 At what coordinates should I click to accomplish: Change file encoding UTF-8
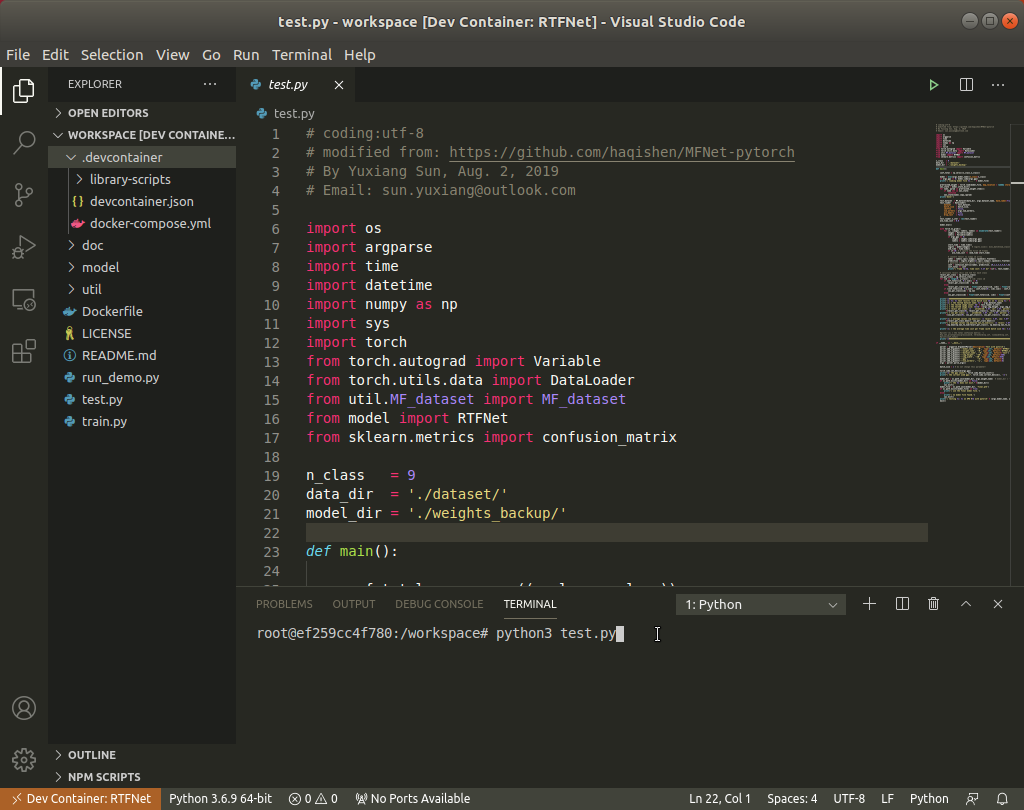[849, 798]
